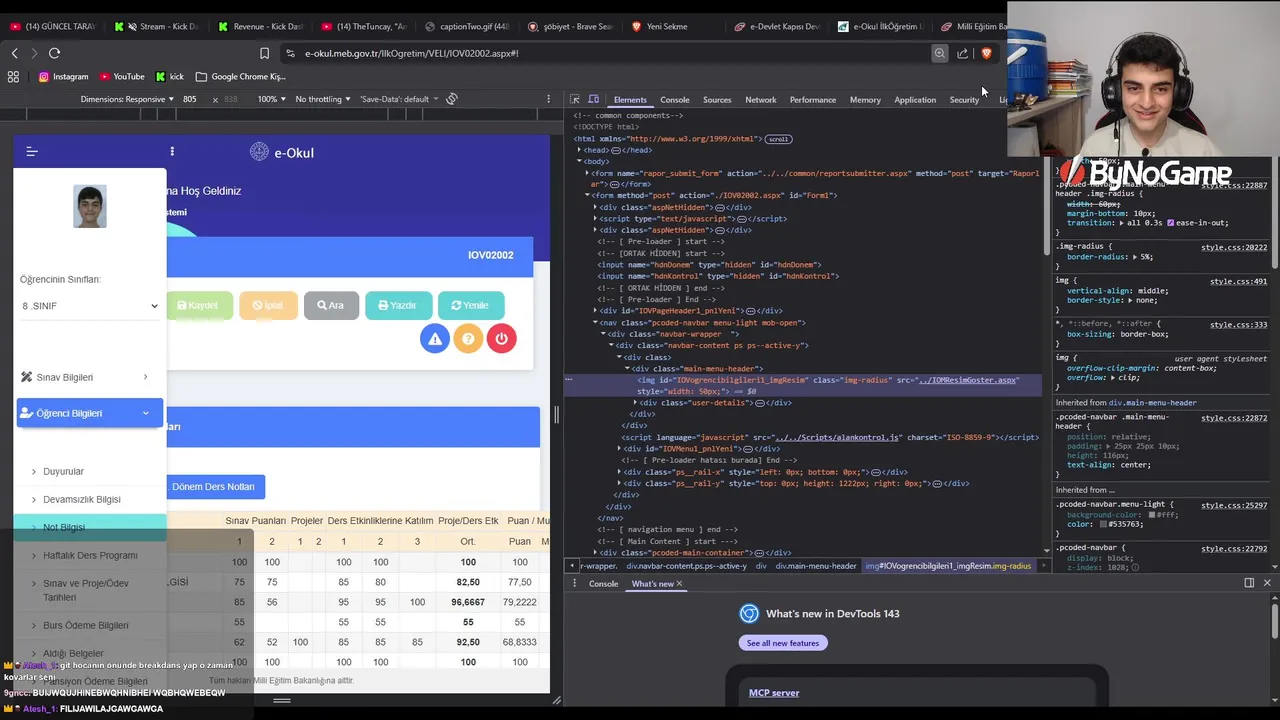1280x720 pixels.
Task: Click the address bar URL
Action: (x=412, y=53)
